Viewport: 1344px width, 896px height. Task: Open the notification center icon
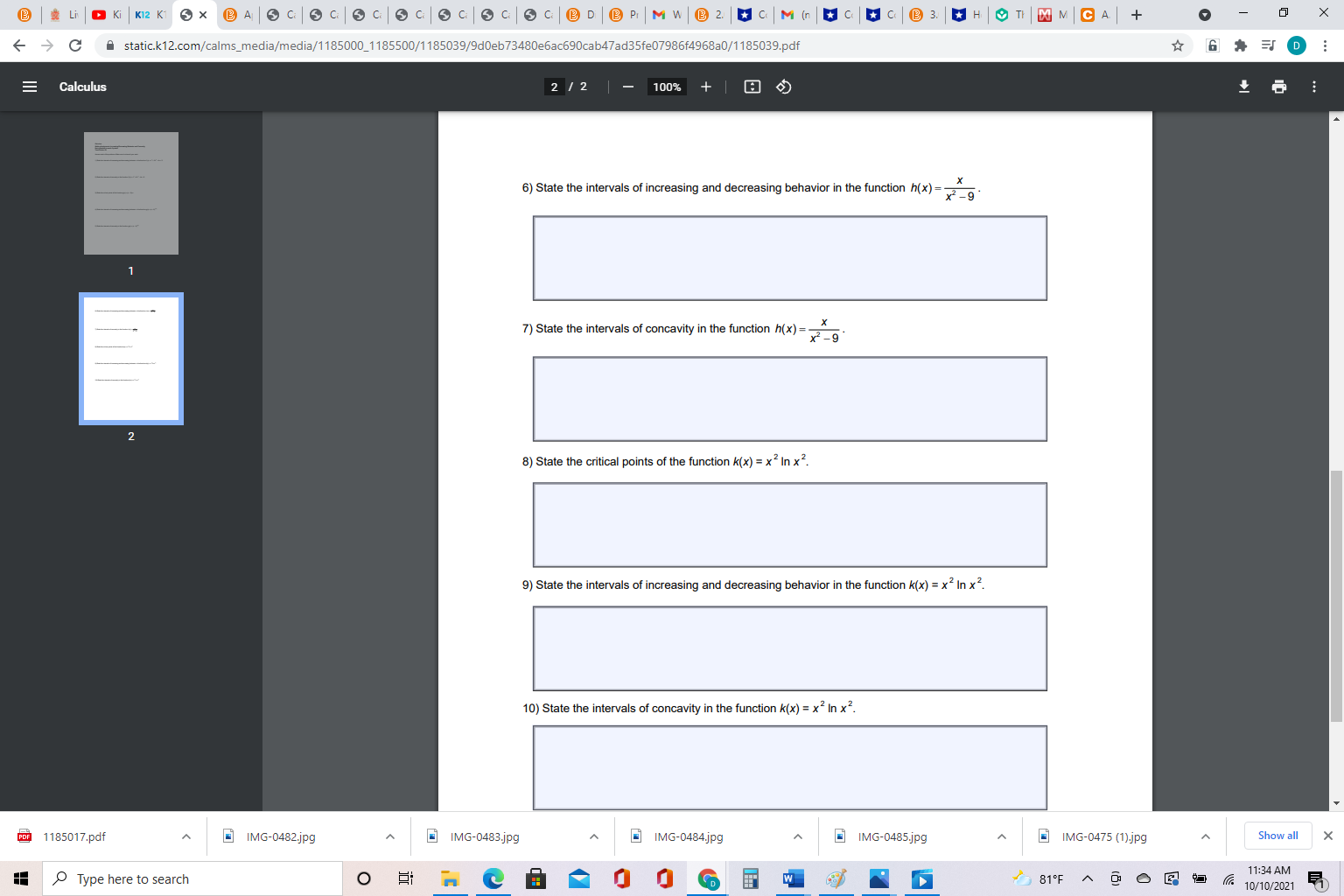pyautogui.click(x=1316, y=878)
